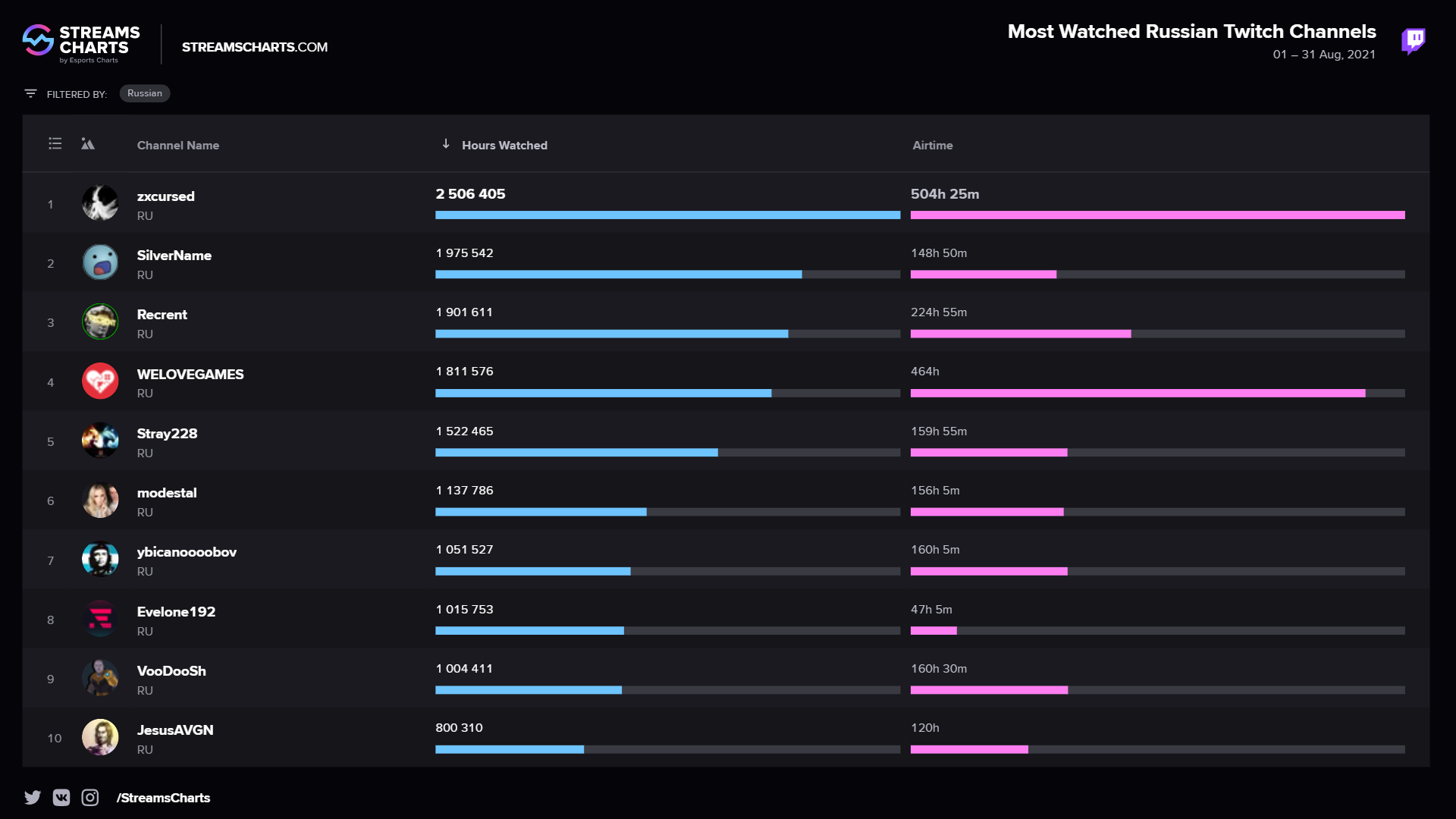Open the Instagram icon link
The width and height of the screenshot is (1456, 819).
90,798
